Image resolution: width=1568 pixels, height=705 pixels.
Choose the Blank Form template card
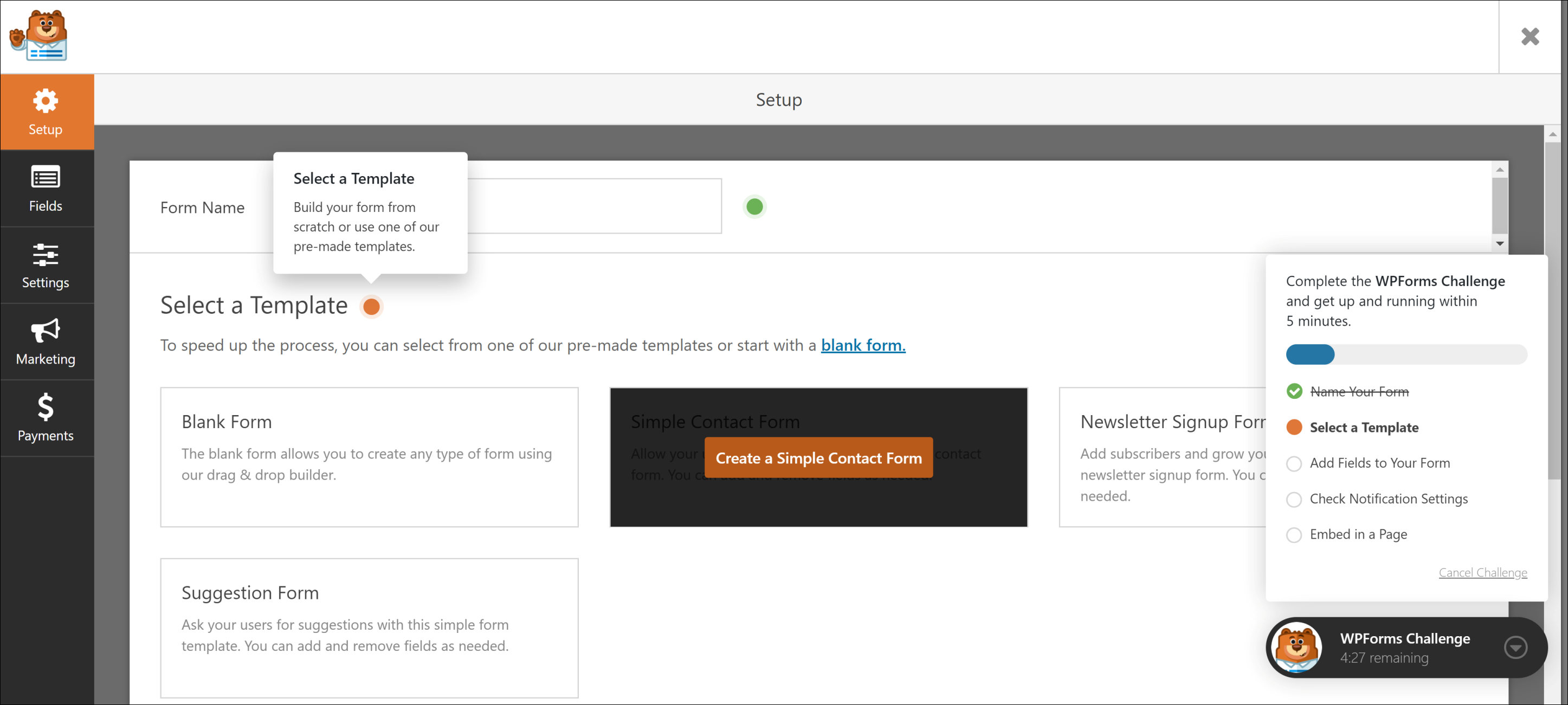tap(369, 457)
